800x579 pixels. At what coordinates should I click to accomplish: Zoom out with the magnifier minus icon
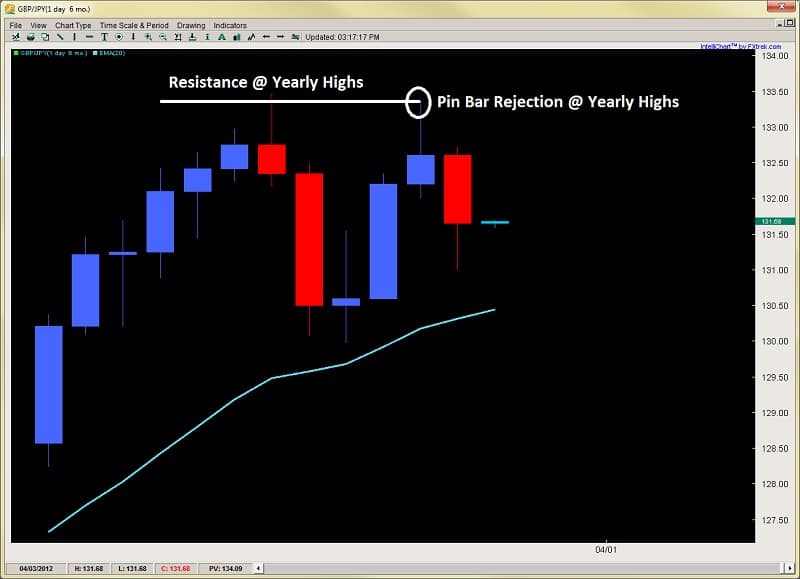coord(163,37)
